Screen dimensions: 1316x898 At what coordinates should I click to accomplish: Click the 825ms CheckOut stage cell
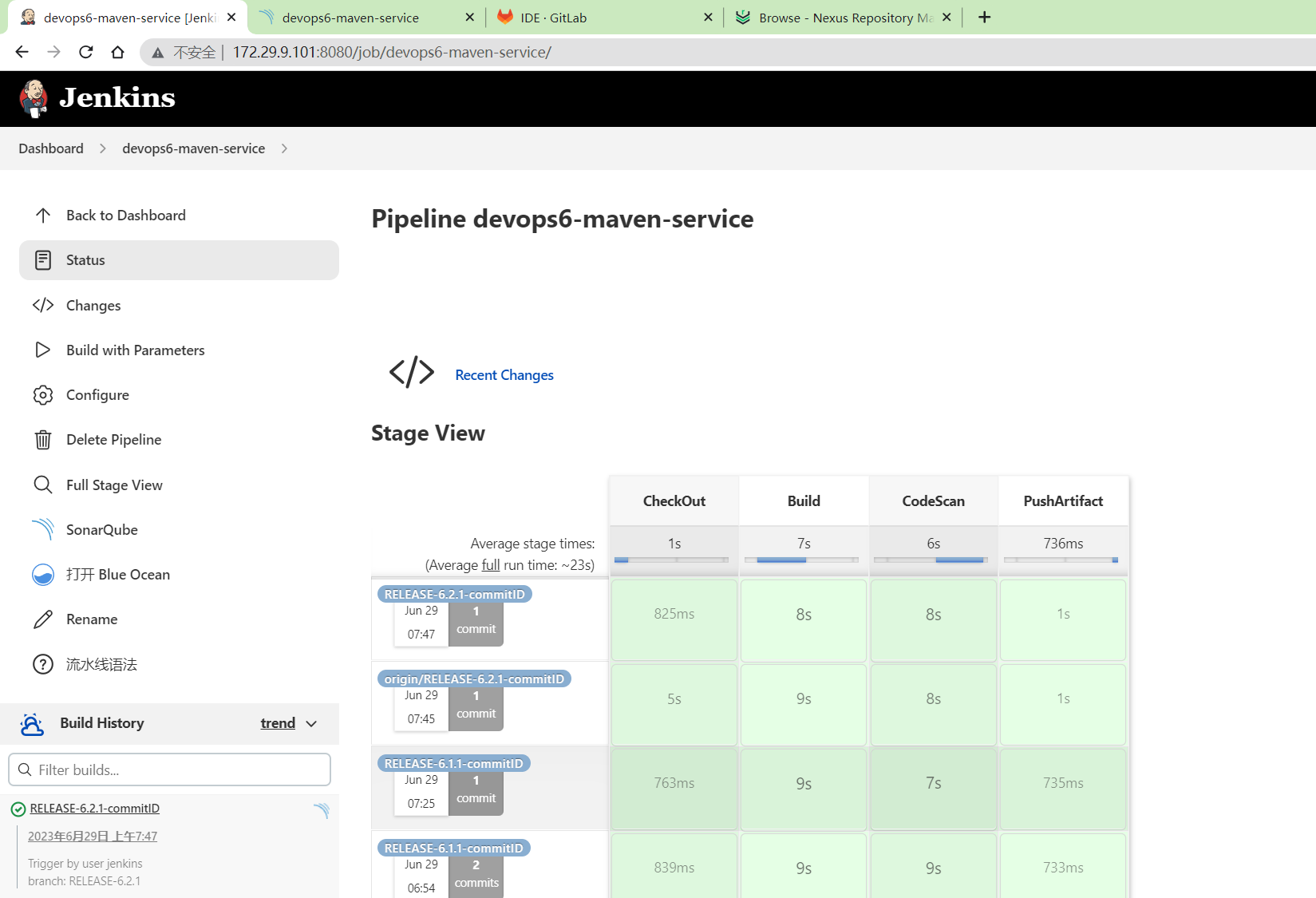(x=674, y=619)
